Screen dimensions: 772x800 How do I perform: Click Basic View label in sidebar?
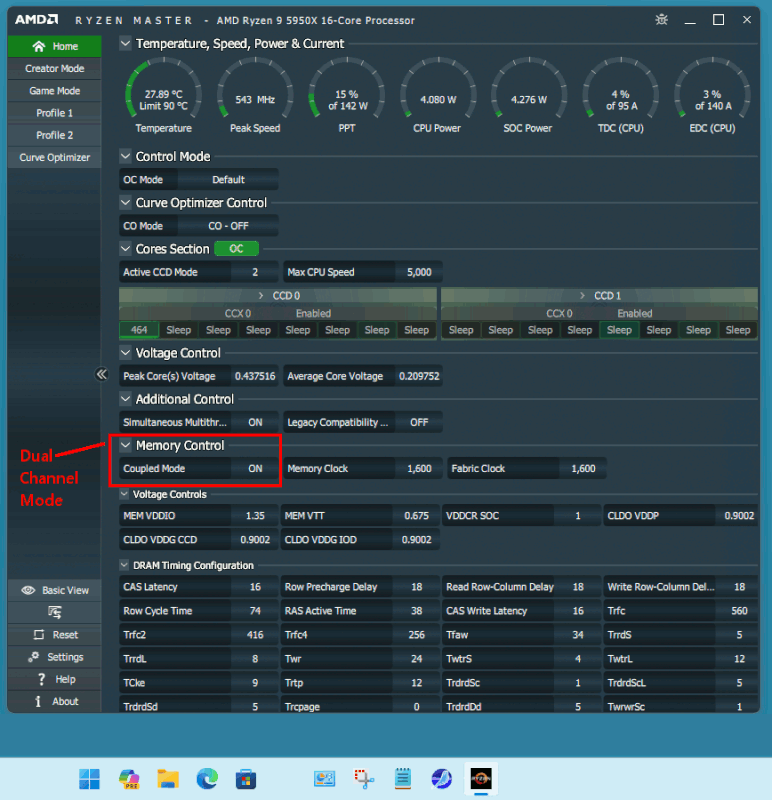[65, 590]
